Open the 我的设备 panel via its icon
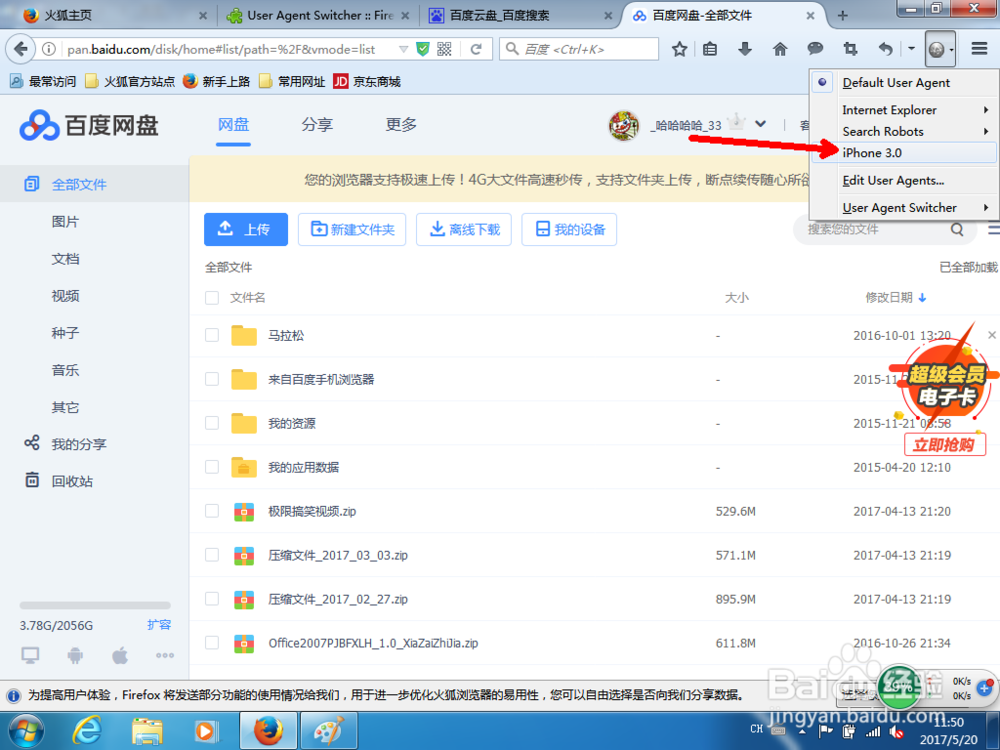The height and width of the screenshot is (750, 1000). pyautogui.click(x=568, y=229)
